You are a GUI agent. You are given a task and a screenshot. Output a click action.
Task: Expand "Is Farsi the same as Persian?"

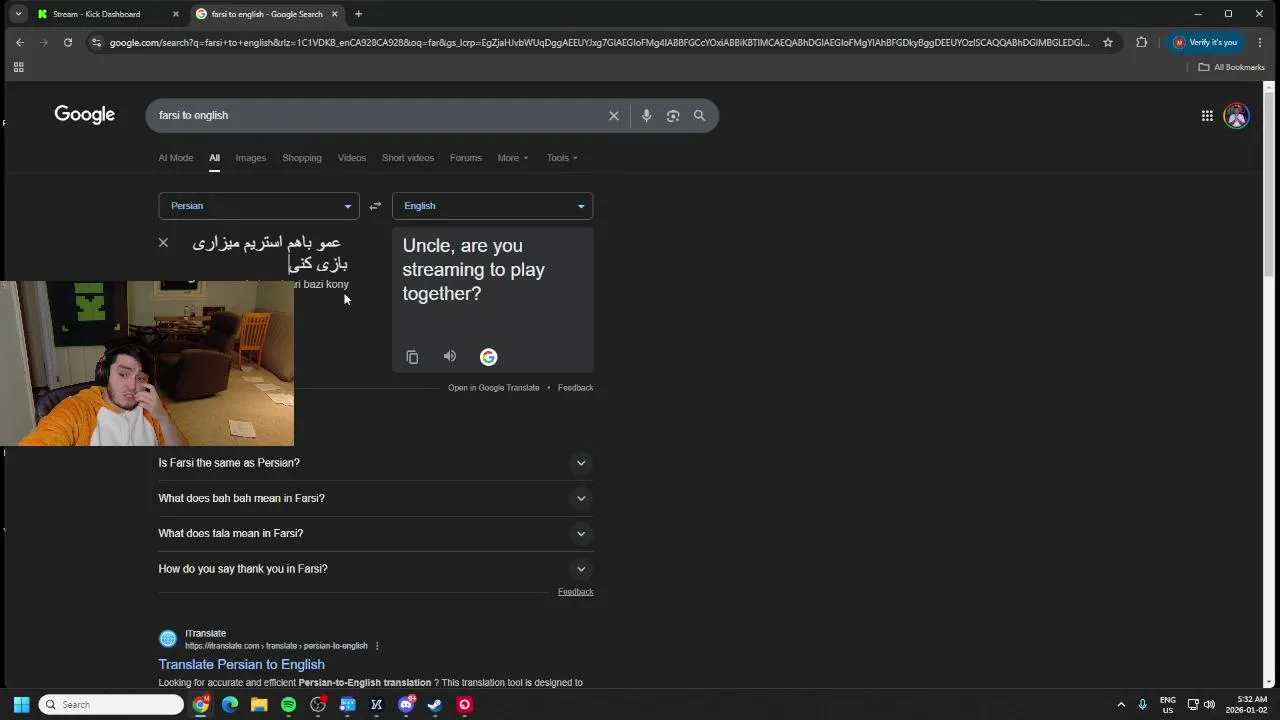(375, 463)
